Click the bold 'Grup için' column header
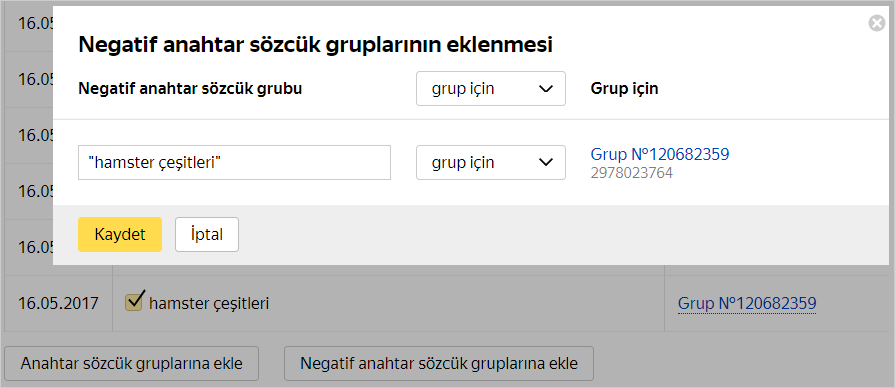The width and height of the screenshot is (895, 388). pyautogui.click(x=624, y=89)
